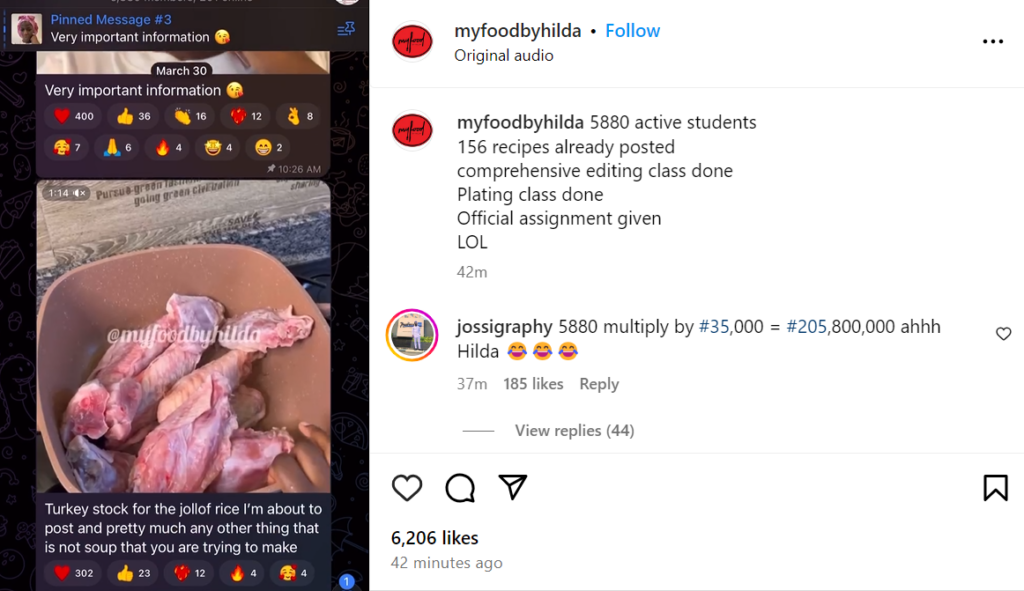The height and width of the screenshot is (591, 1024).
Task: Like jossigraphy's comment with the small heart
Action: pyautogui.click(x=1003, y=334)
